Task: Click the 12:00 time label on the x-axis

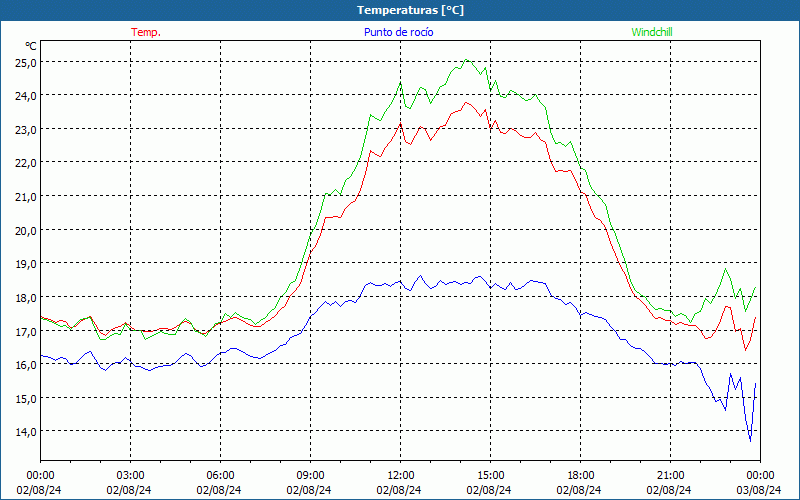Action: point(401,476)
